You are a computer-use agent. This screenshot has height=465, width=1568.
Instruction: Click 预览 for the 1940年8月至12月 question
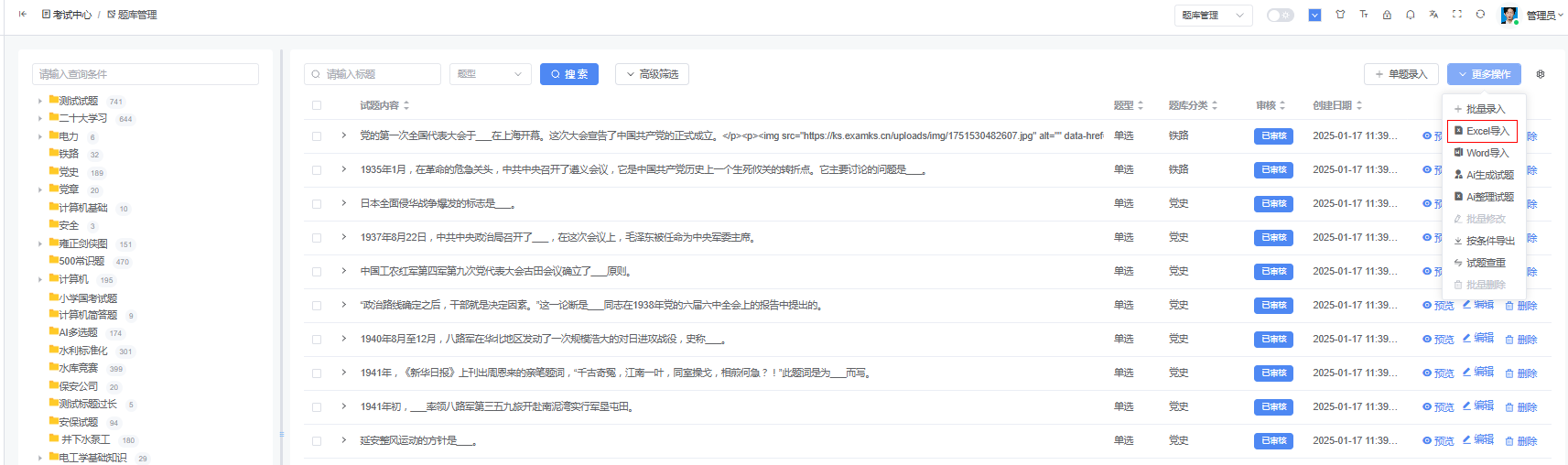(x=1438, y=340)
